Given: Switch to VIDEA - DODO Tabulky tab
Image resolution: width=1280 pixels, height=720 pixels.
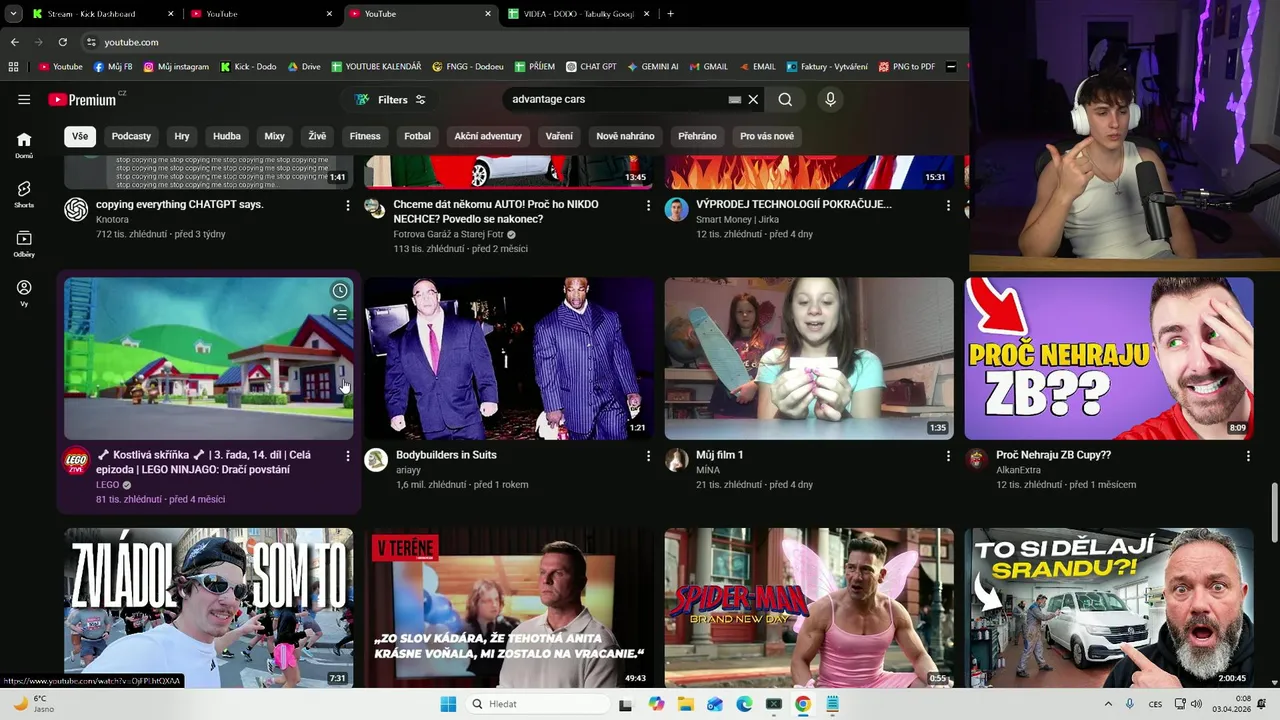Looking at the screenshot, I should pyautogui.click(x=579, y=14).
